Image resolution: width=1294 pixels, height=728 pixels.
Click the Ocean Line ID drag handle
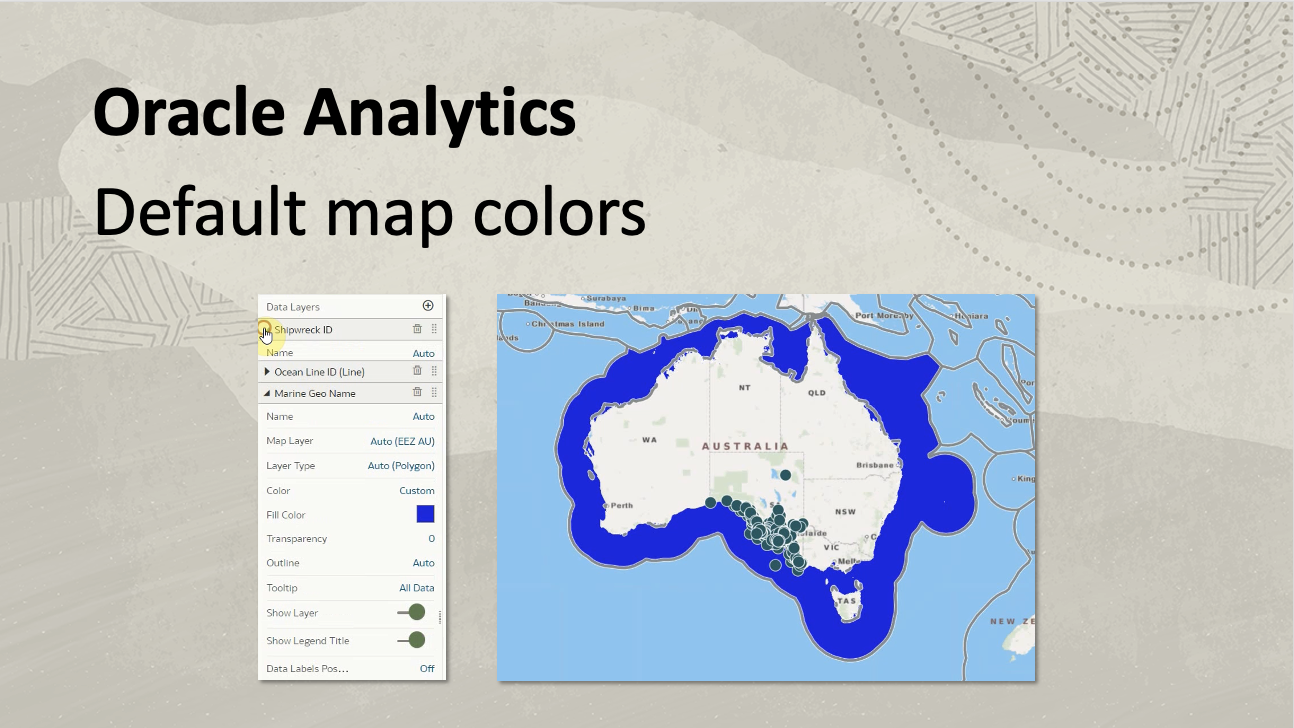pyautogui.click(x=434, y=371)
